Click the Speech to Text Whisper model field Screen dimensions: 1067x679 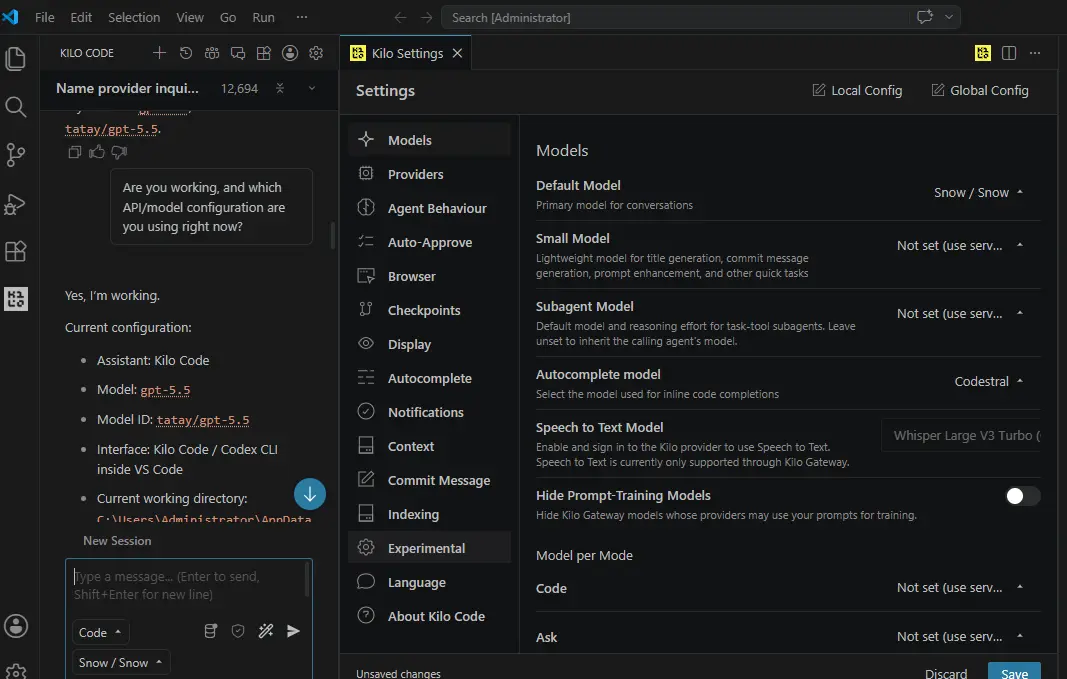[x=961, y=435]
